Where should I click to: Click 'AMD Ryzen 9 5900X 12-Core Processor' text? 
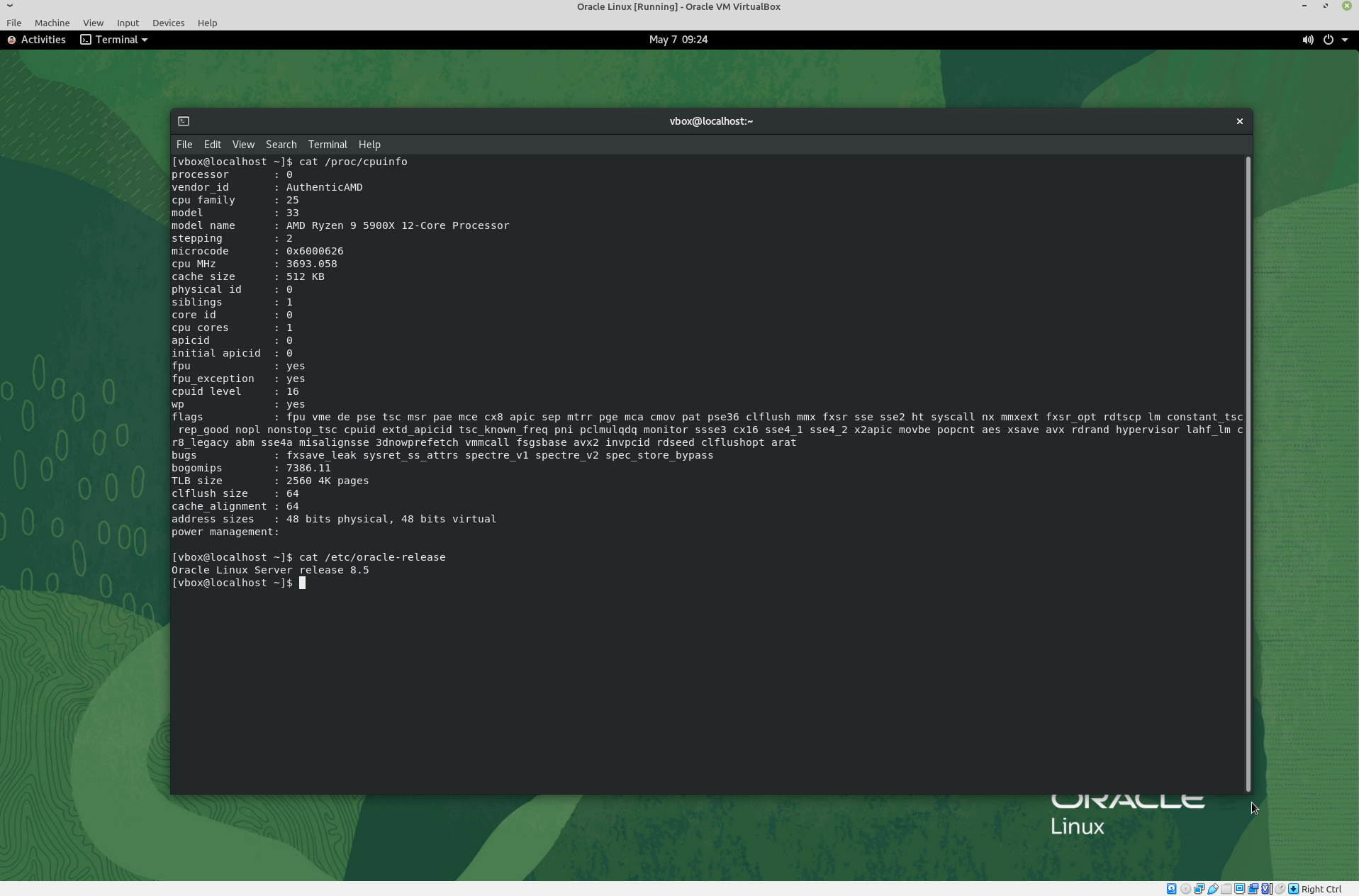[x=398, y=225]
